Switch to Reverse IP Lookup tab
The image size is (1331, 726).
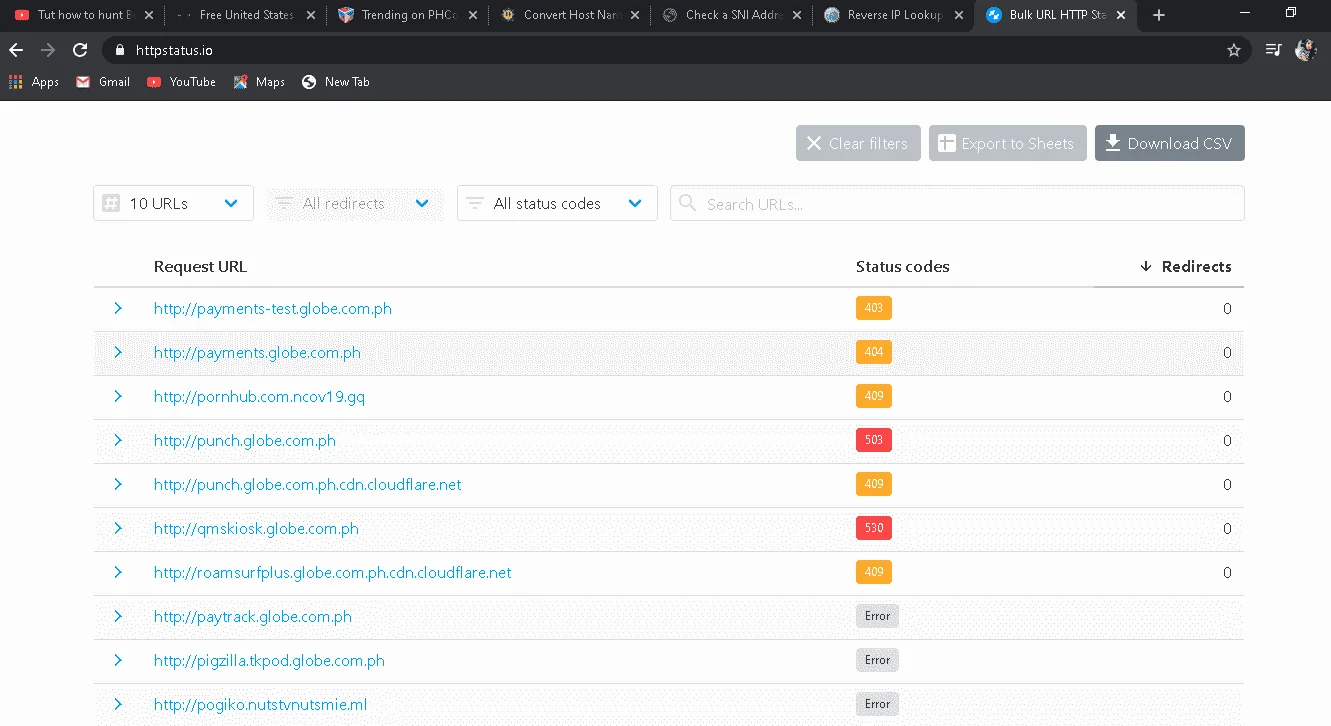[x=891, y=15]
